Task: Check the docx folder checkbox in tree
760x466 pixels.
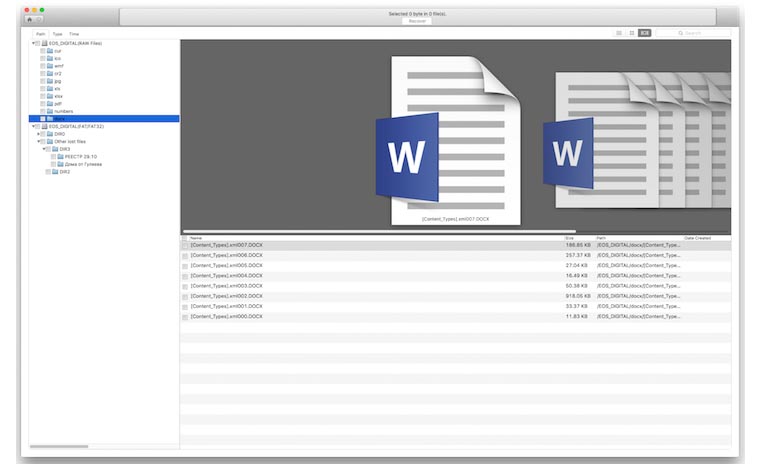Action: click(43, 119)
